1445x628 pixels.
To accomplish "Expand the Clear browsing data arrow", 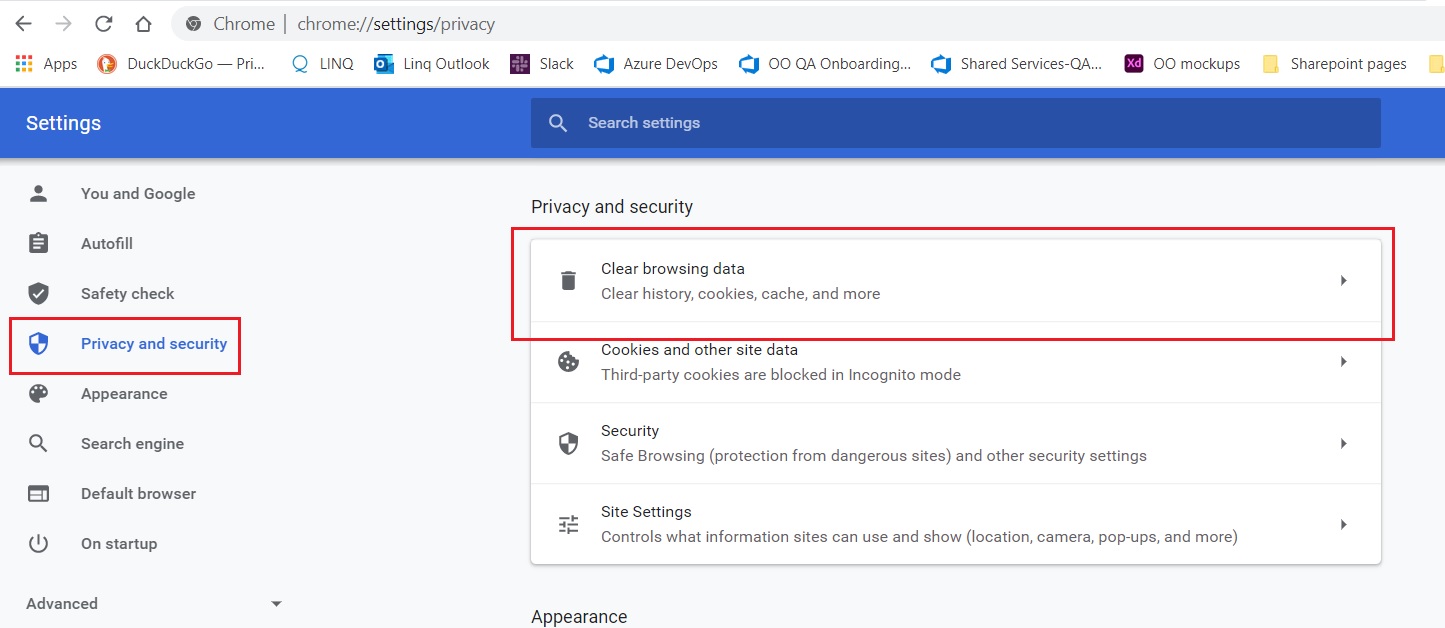I will (1344, 281).
